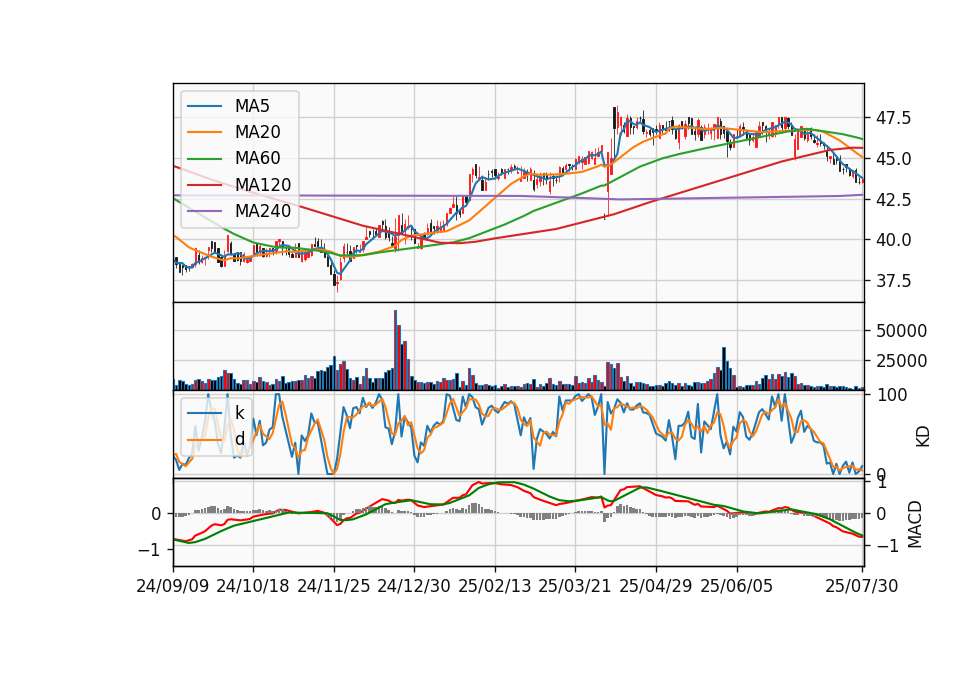Click the 25/03/21 date label
This screenshot has height=690, width=960.
click(x=575, y=586)
